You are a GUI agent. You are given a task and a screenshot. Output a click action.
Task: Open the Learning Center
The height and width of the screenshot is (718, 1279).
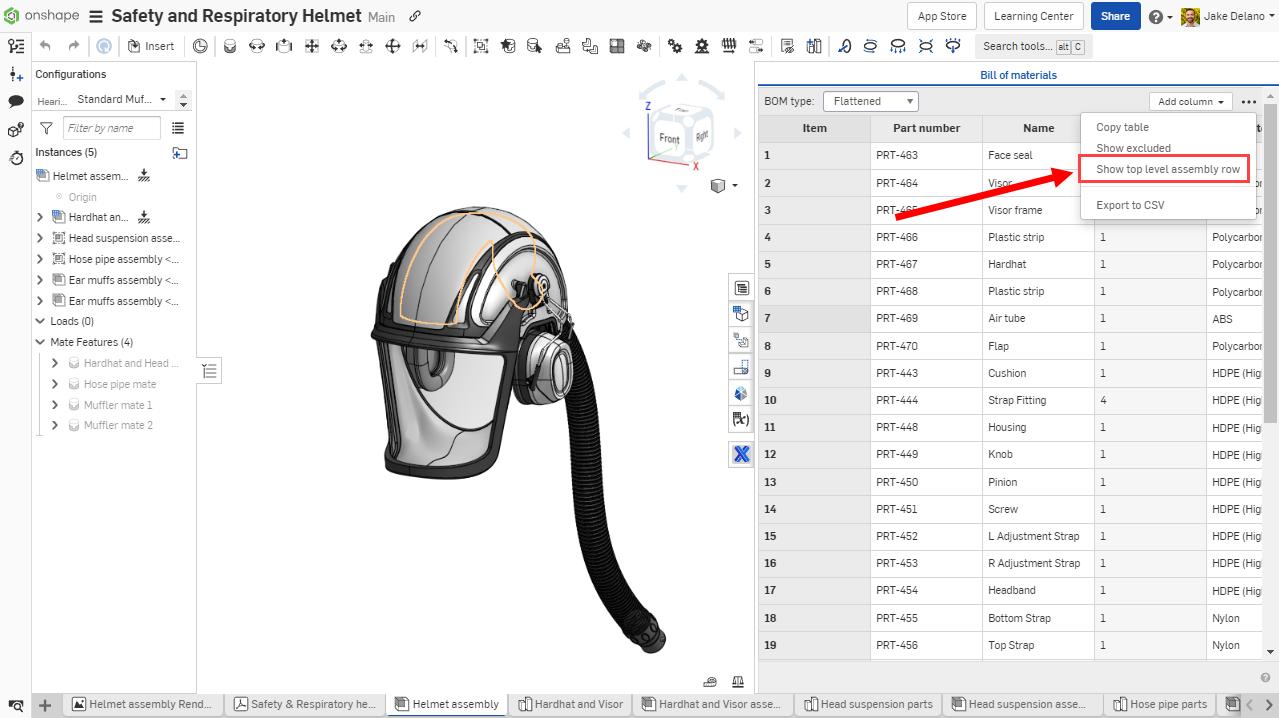click(1033, 16)
